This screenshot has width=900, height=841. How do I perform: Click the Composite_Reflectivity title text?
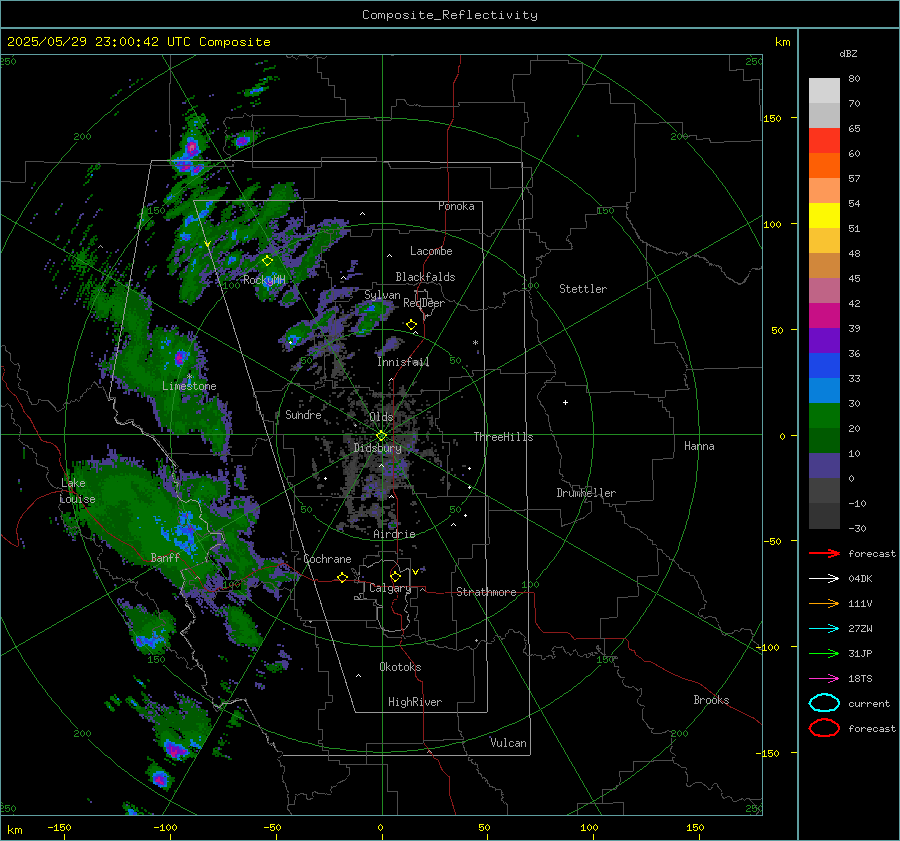click(449, 15)
